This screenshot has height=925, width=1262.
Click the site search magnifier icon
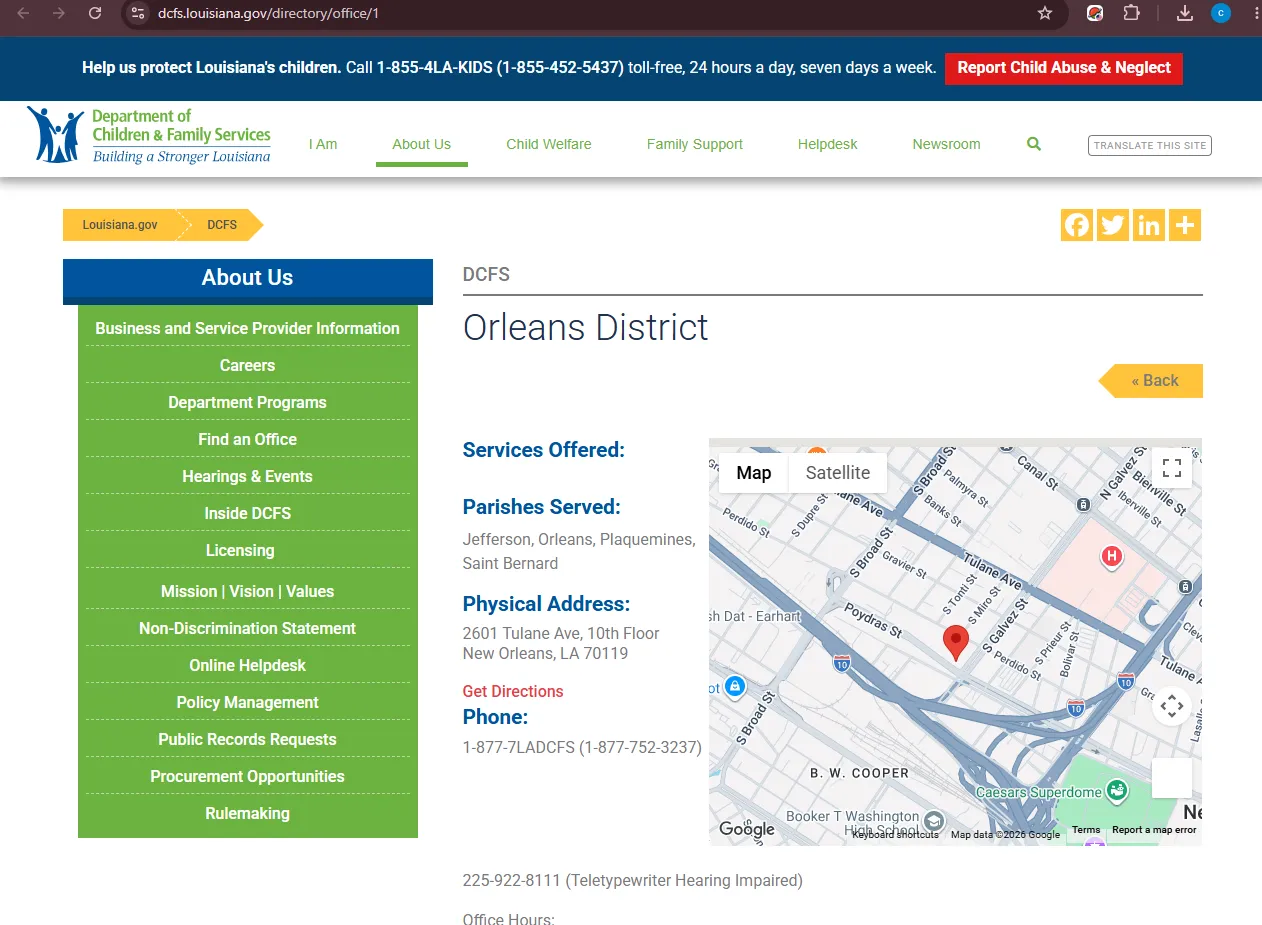(1034, 144)
